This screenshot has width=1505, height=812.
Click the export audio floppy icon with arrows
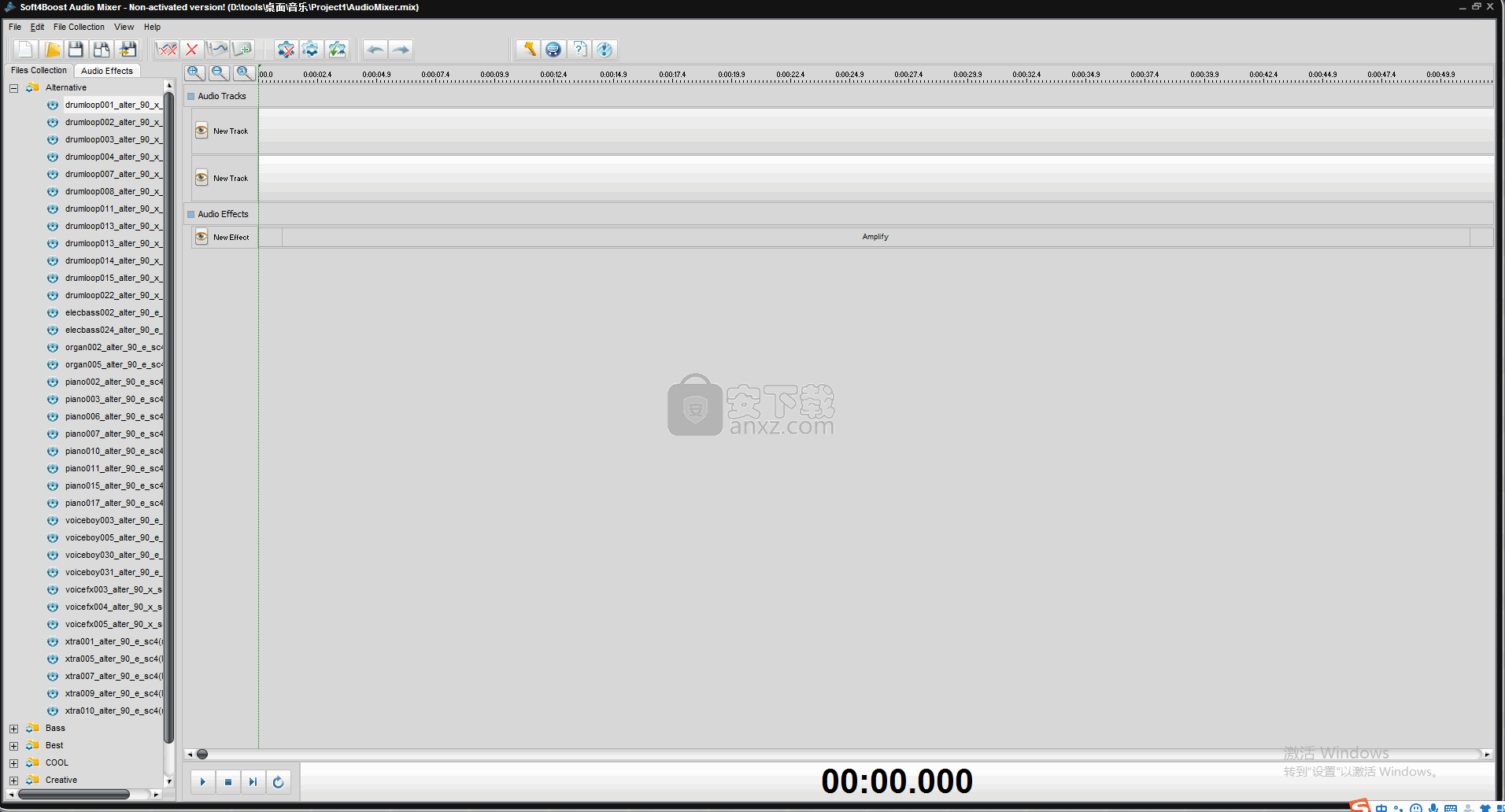[x=128, y=50]
